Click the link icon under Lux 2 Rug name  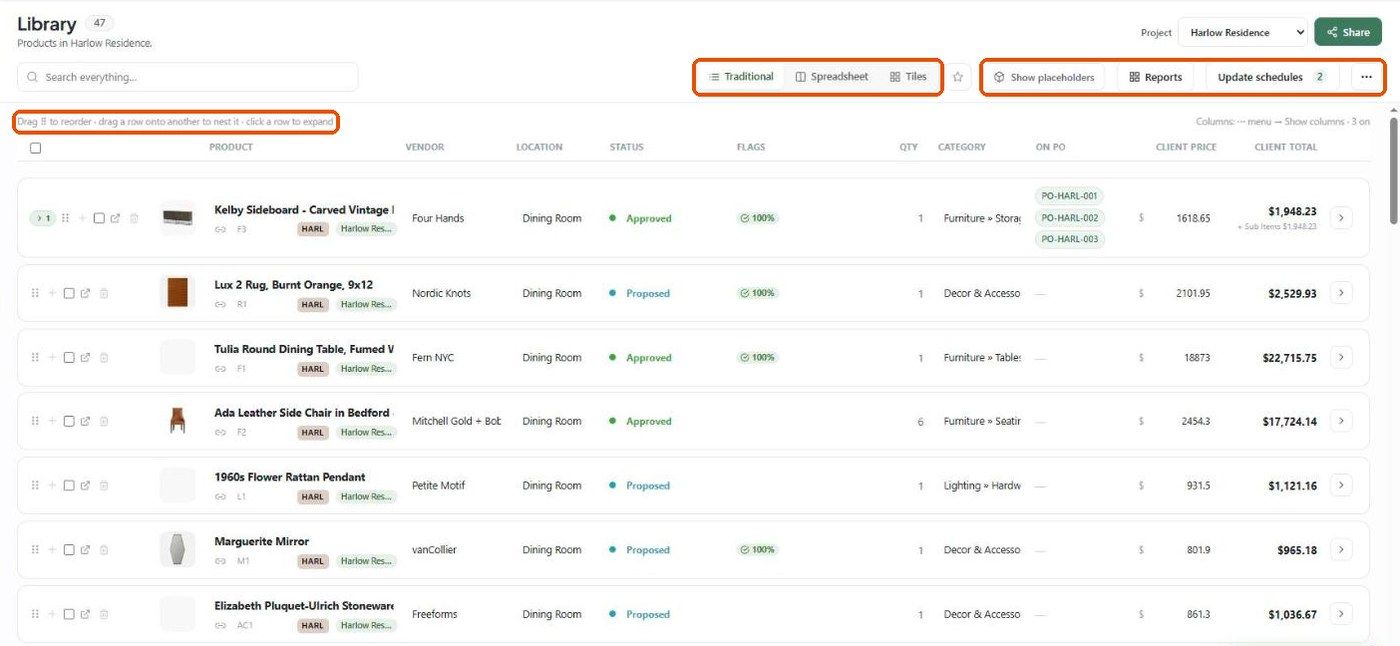click(x=220, y=304)
